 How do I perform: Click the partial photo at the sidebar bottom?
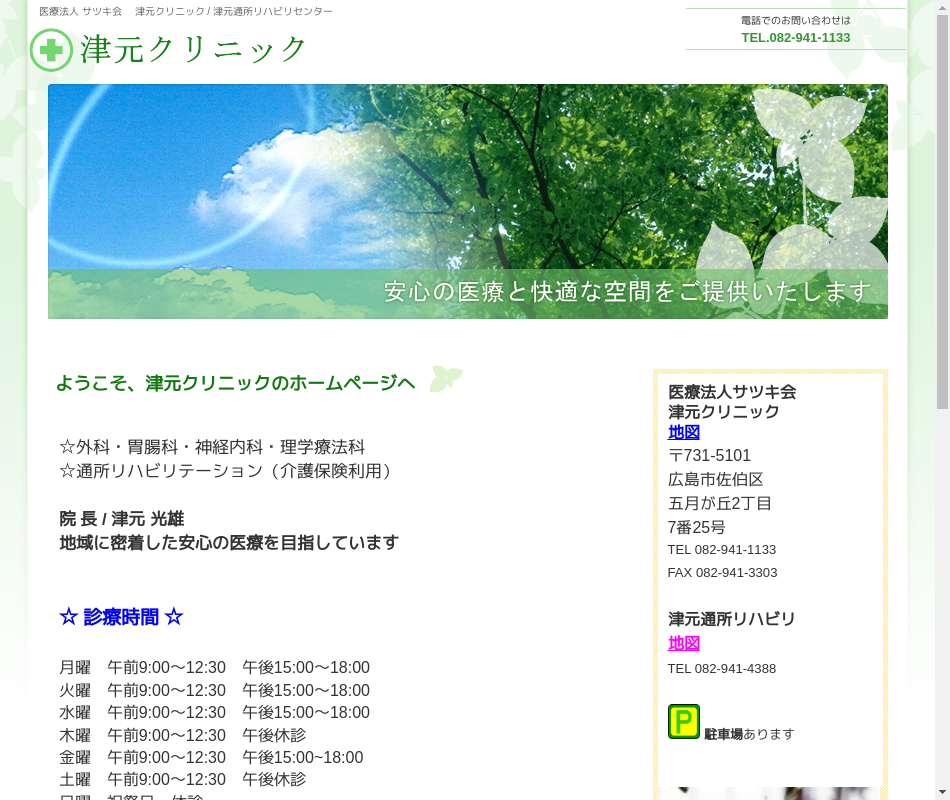click(x=768, y=793)
